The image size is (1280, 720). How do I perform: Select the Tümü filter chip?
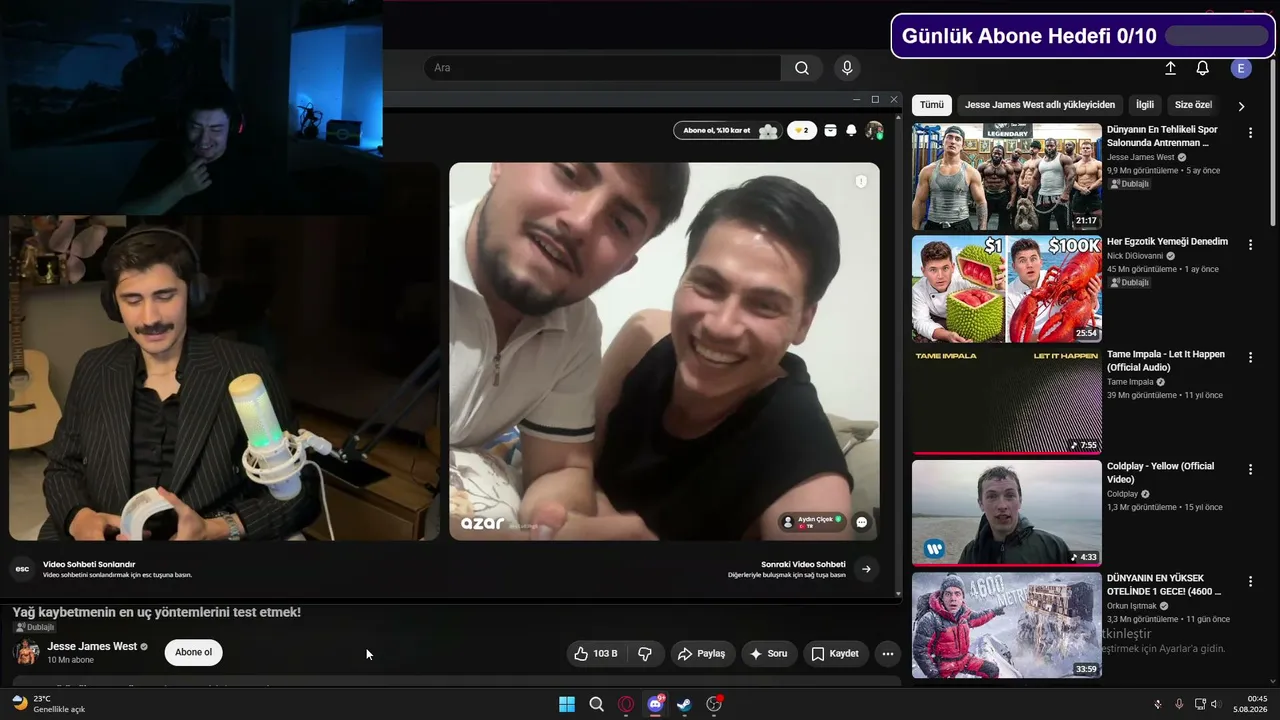(932, 105)
